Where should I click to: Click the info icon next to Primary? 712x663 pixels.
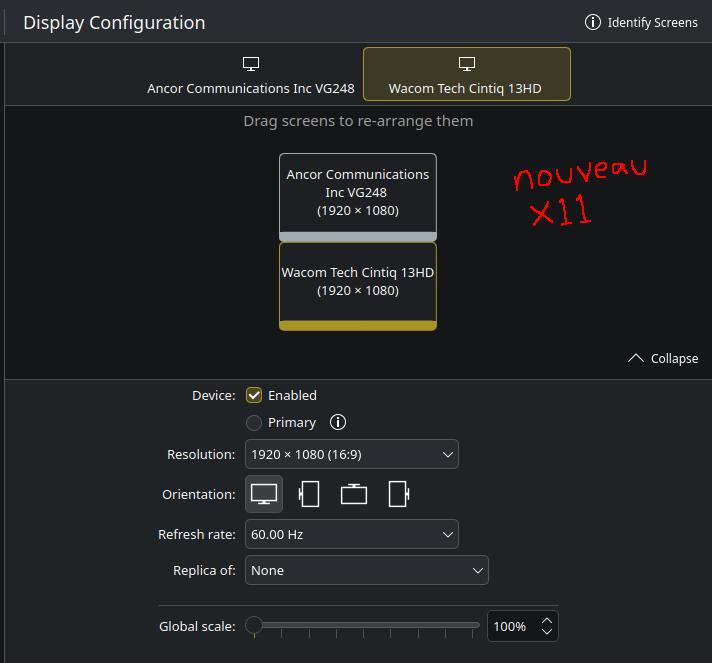coord(338,422)
